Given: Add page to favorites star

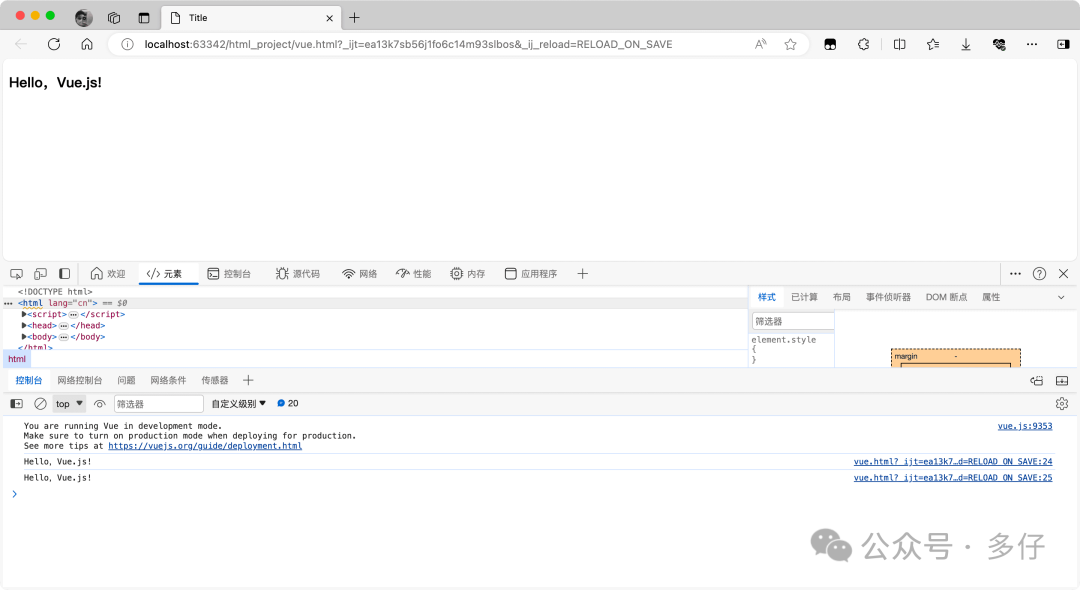Looking at the screenshot, I should (x=791, y=44).
